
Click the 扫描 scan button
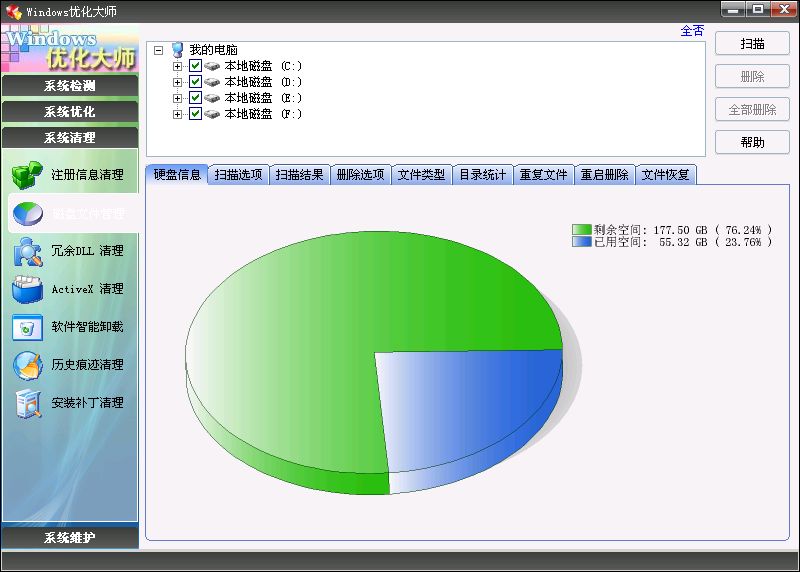coord(752,44)
